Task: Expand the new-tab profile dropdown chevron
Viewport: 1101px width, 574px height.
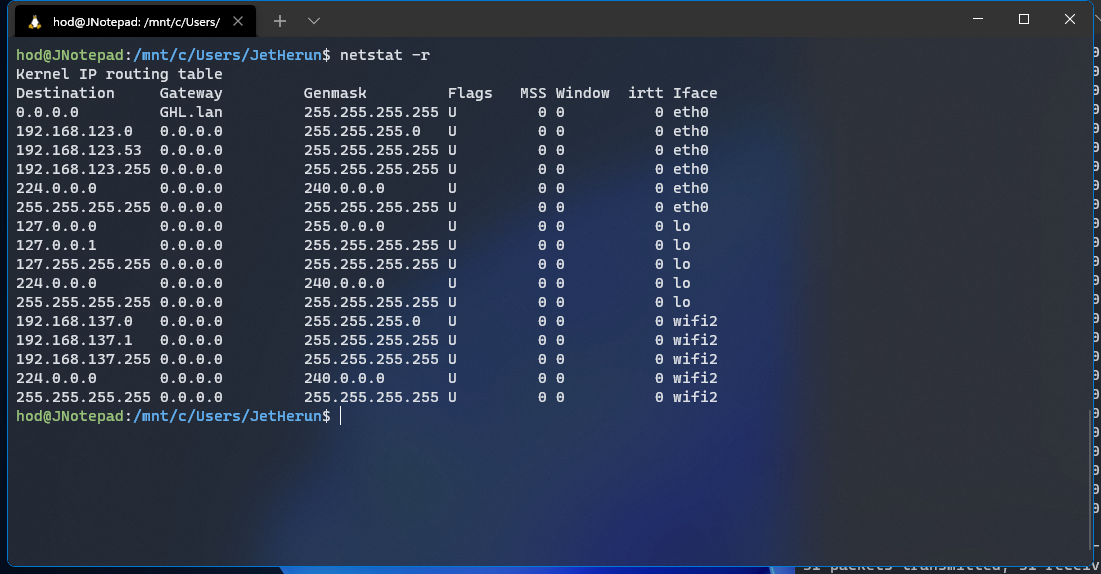Action: click(314, 21)
